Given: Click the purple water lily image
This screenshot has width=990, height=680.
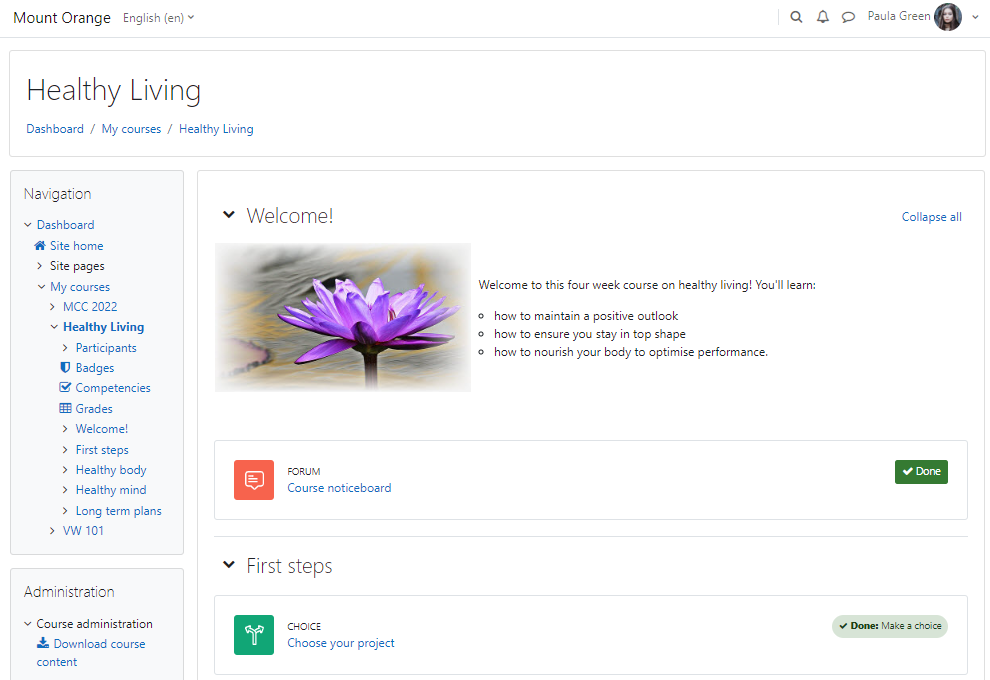Looking at the screenshot, I should coord(343,318).
